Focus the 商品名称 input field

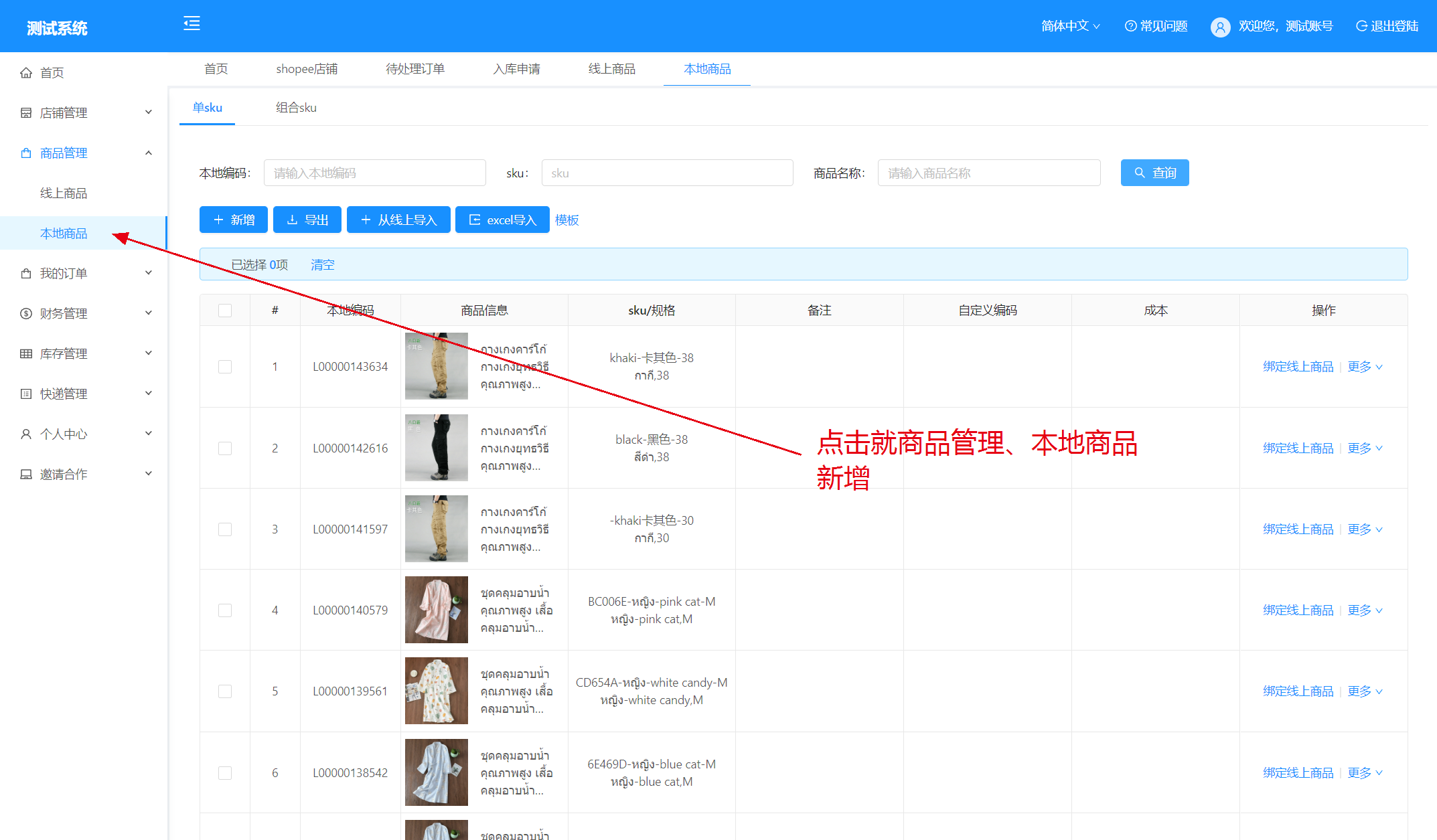pos(988,173)
